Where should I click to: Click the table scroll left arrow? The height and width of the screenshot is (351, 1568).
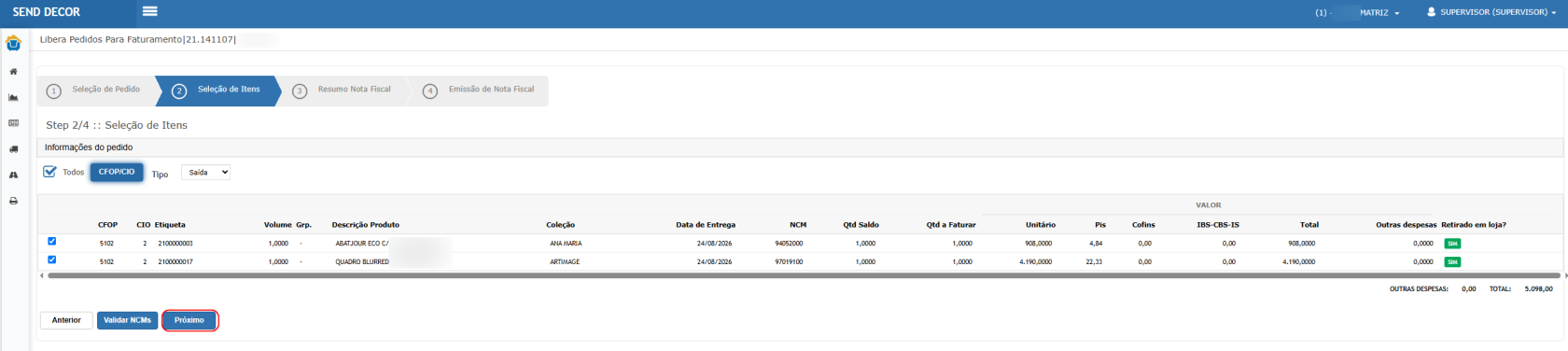point(41,275)
